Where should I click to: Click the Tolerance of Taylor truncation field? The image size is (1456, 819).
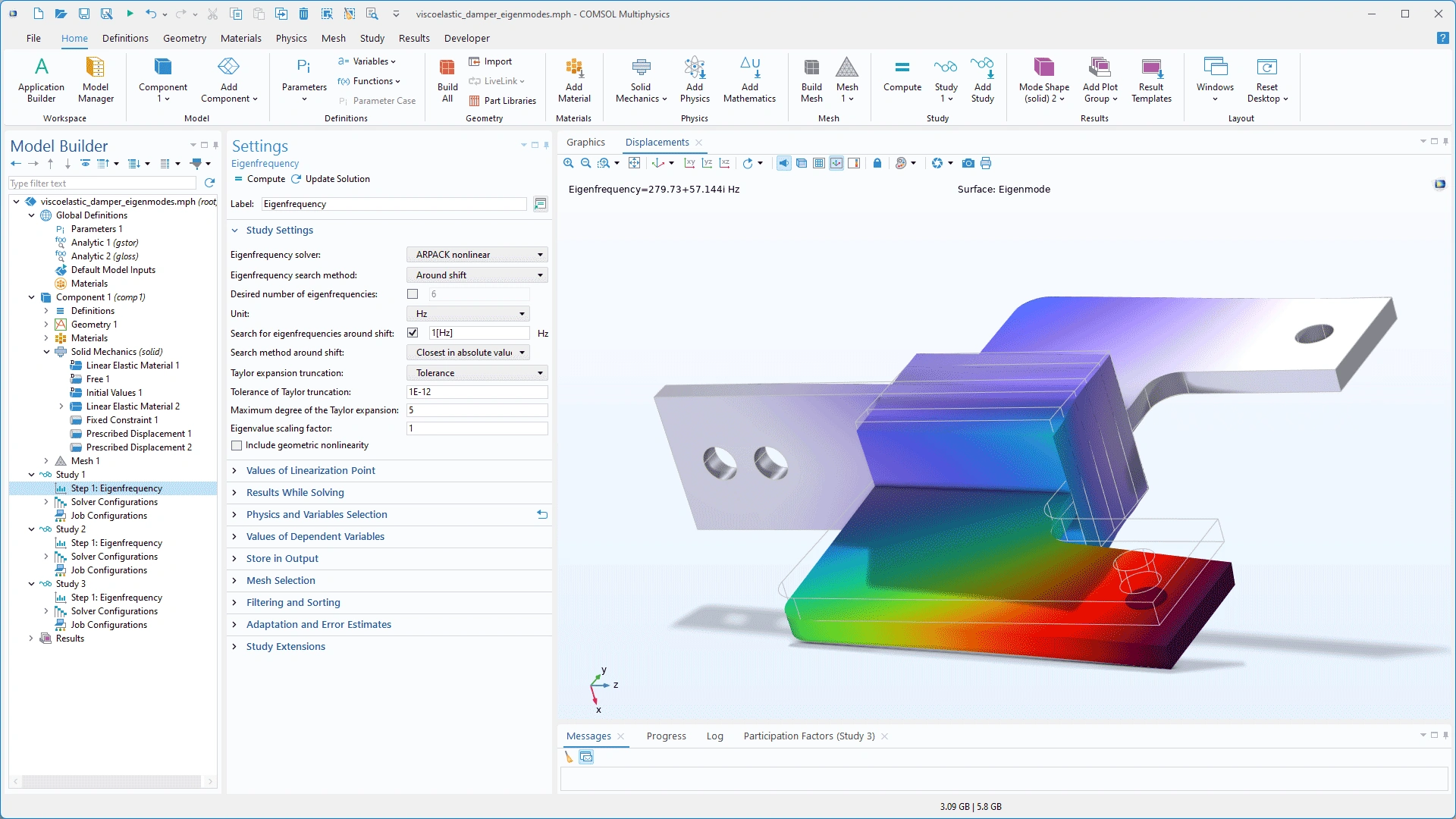pyautogui.click(x=476, y=392)
